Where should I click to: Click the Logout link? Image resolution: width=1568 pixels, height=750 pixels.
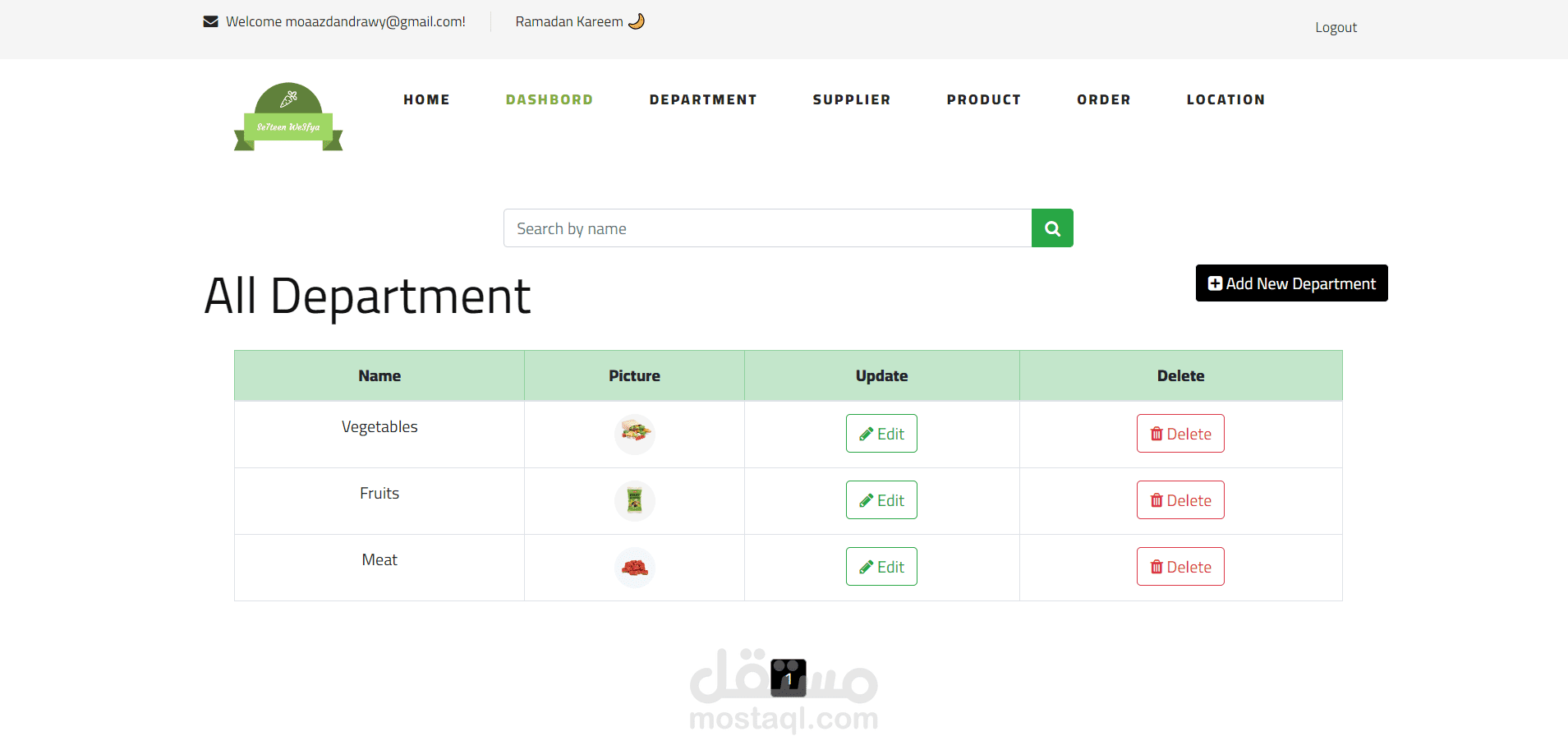click(1336, 28)
